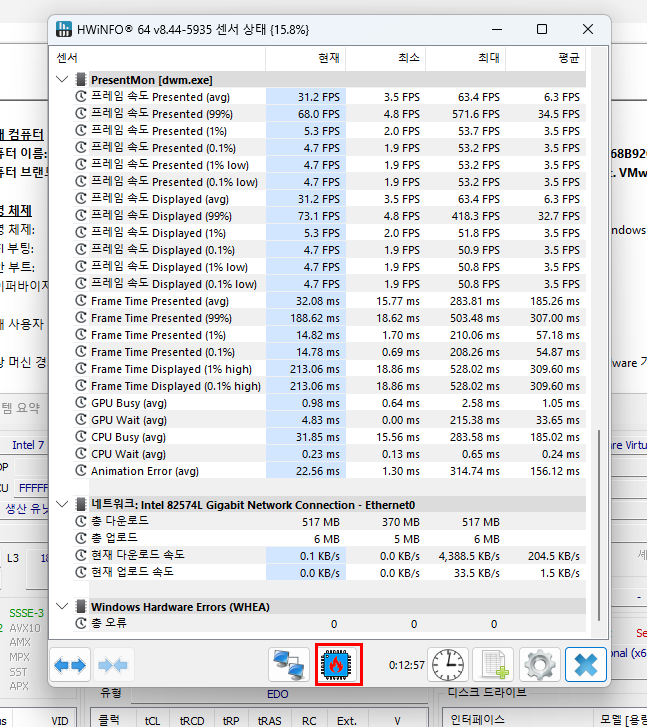The height and width of the screenshot is (727, 647).
Task: Select the Frame Time Displayed (0.1% high) row
Action: 329,386
